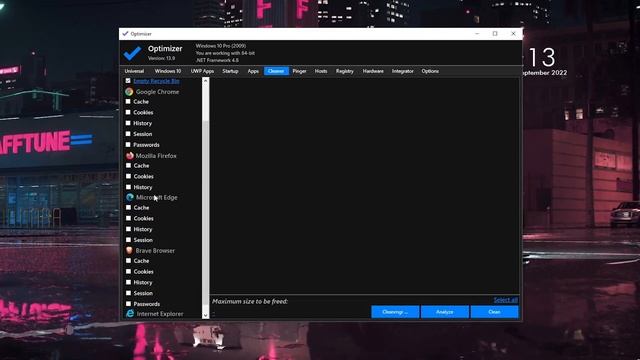Image resolution: width=640 pixels, height=360 pixels.
Task: Tick History under Google Chrome
Action: point(128,123)
